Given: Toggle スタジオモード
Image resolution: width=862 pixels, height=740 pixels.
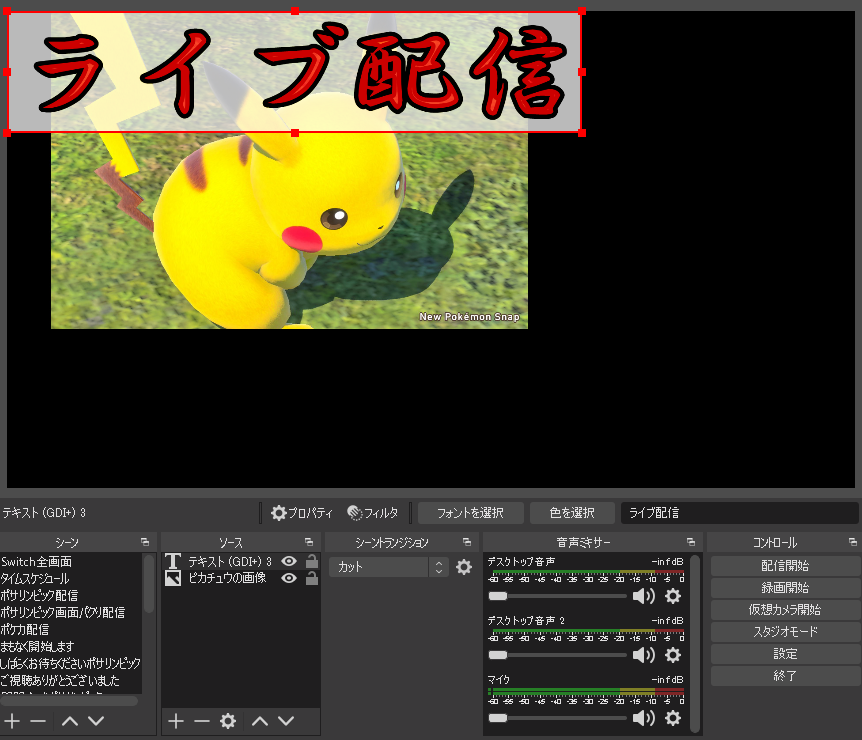Looking at the screenshot, I should pyautogui.click(x=785, y=632).
